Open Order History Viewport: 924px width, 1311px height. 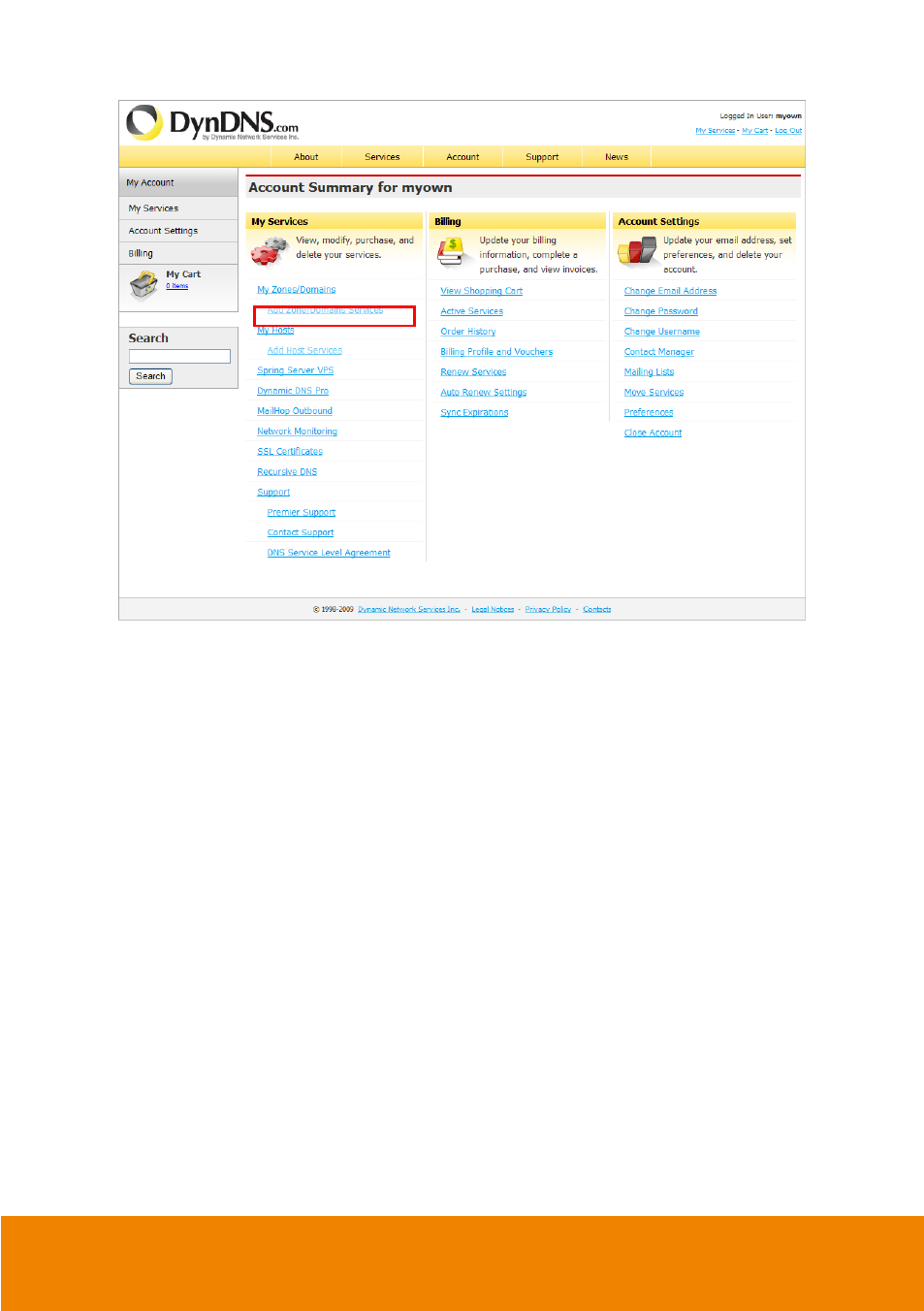pos(468,332)
